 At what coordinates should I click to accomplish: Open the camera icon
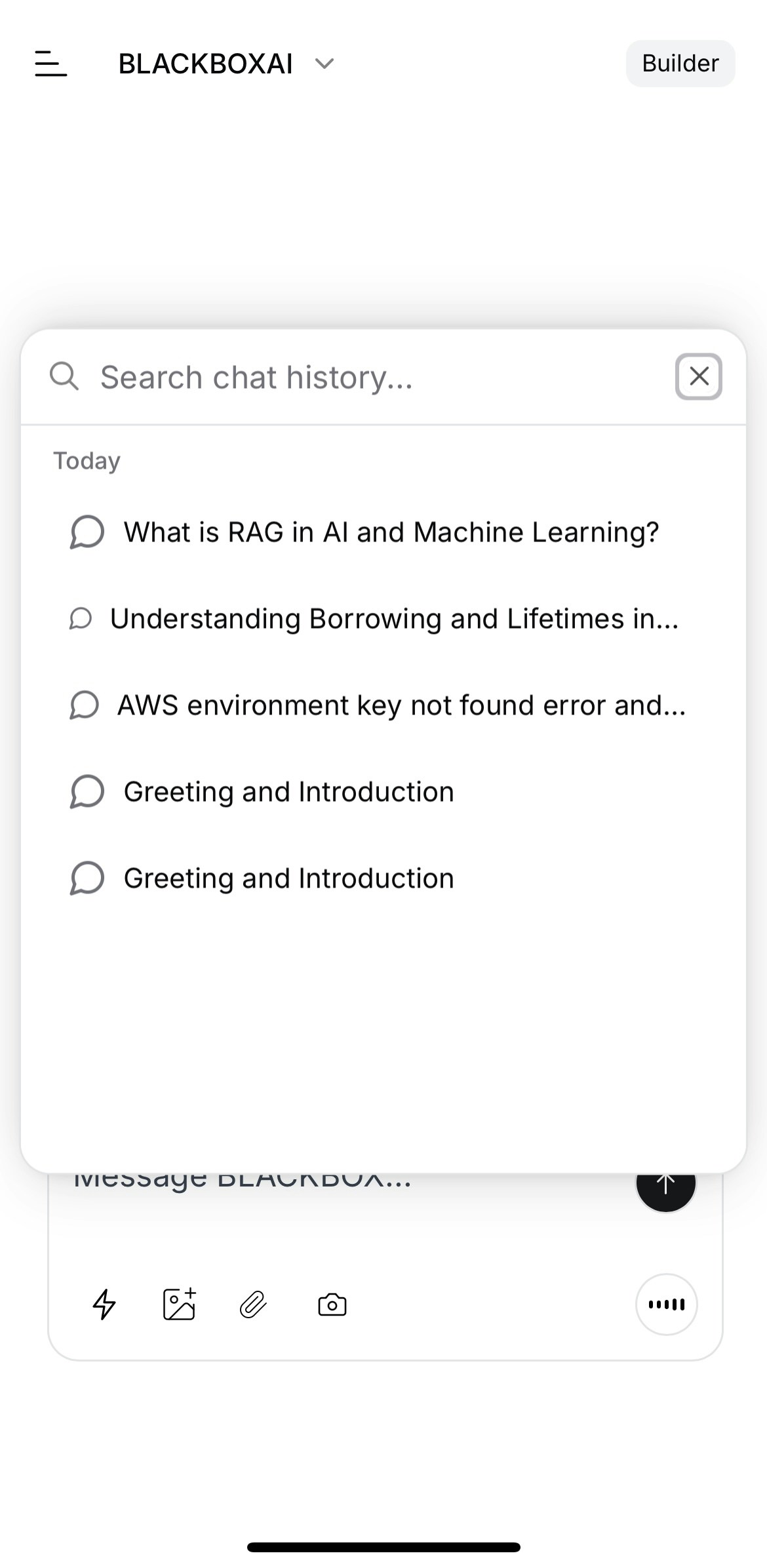[x=332, y=1304]
